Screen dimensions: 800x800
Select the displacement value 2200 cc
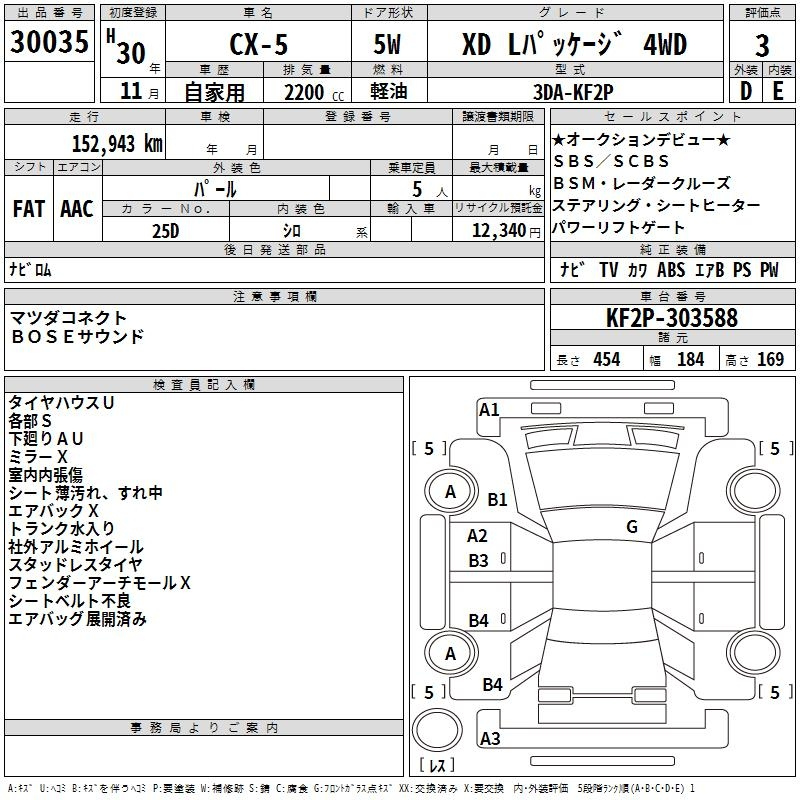314,92
